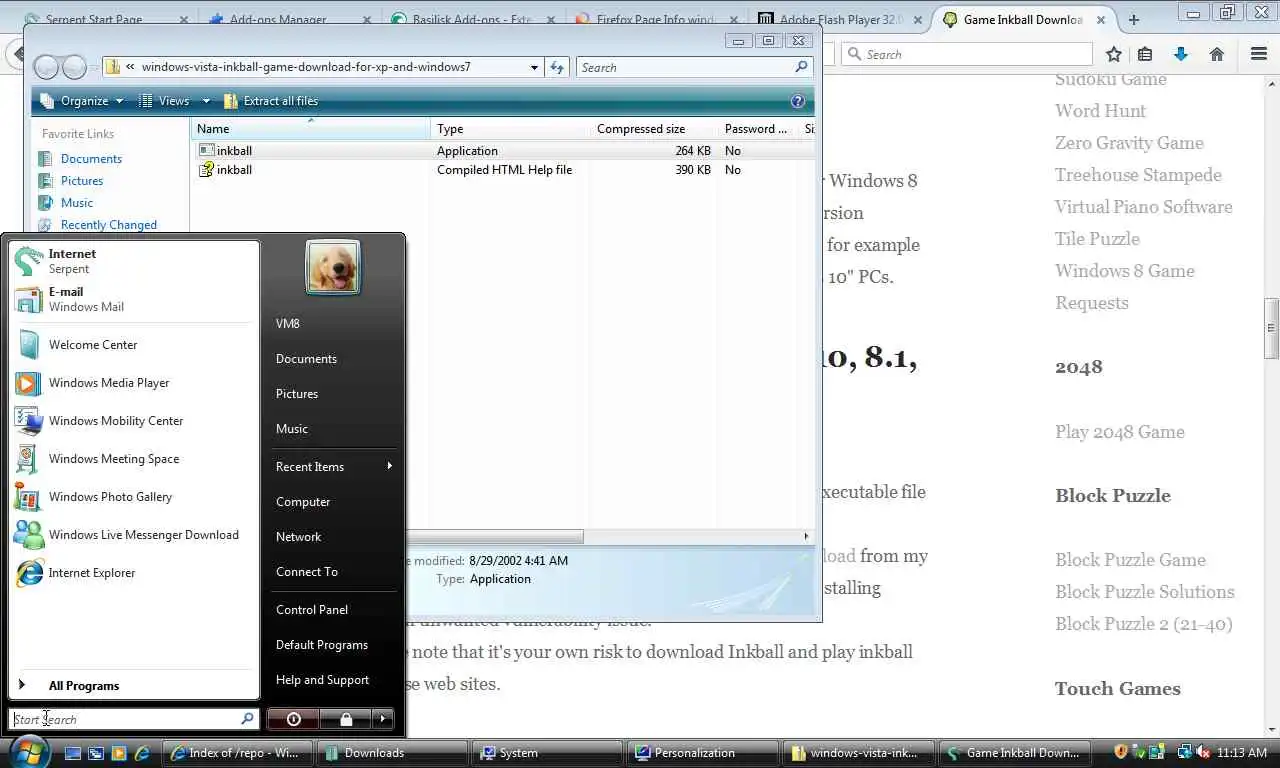Click the Explorer refresh button
The image size is (1280, 768).
click(558, 67)
